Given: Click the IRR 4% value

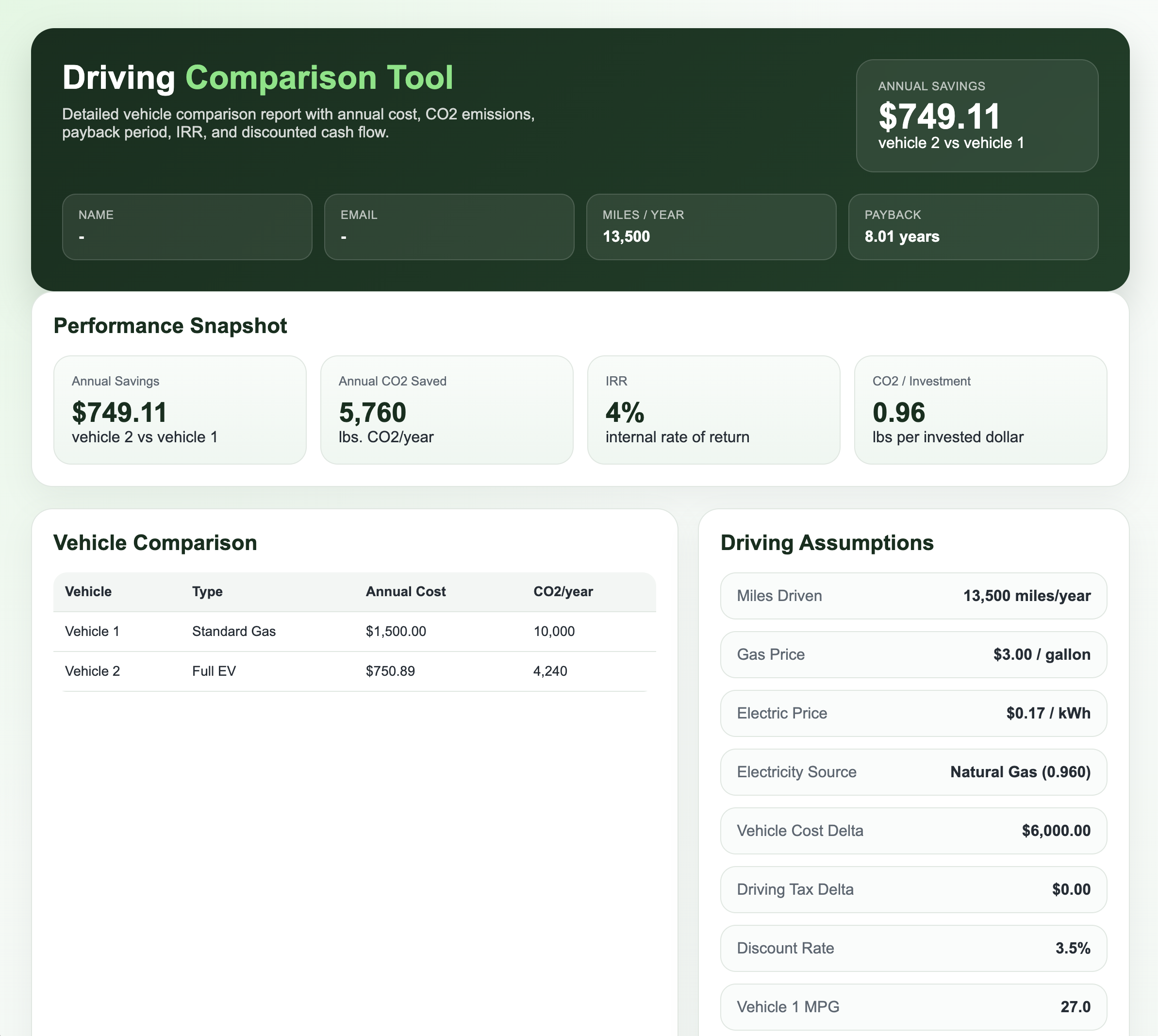Looking at the screenshot, I should pos(625,412).
